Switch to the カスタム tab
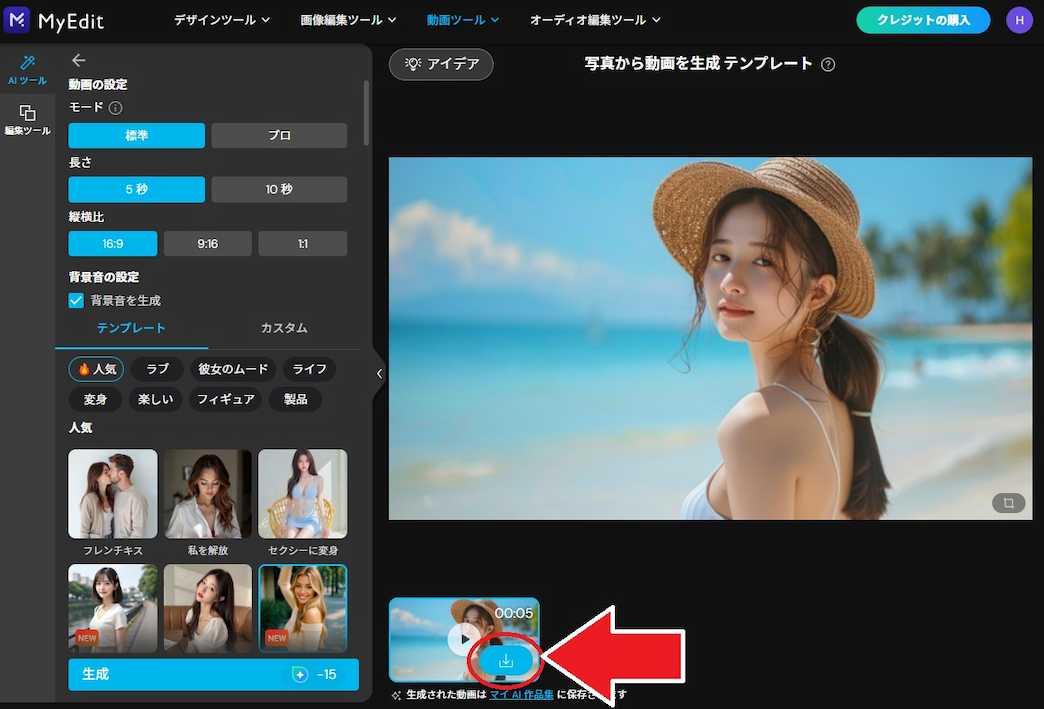The height and width of the screenshot is (709, 1044). click(283, 327)
